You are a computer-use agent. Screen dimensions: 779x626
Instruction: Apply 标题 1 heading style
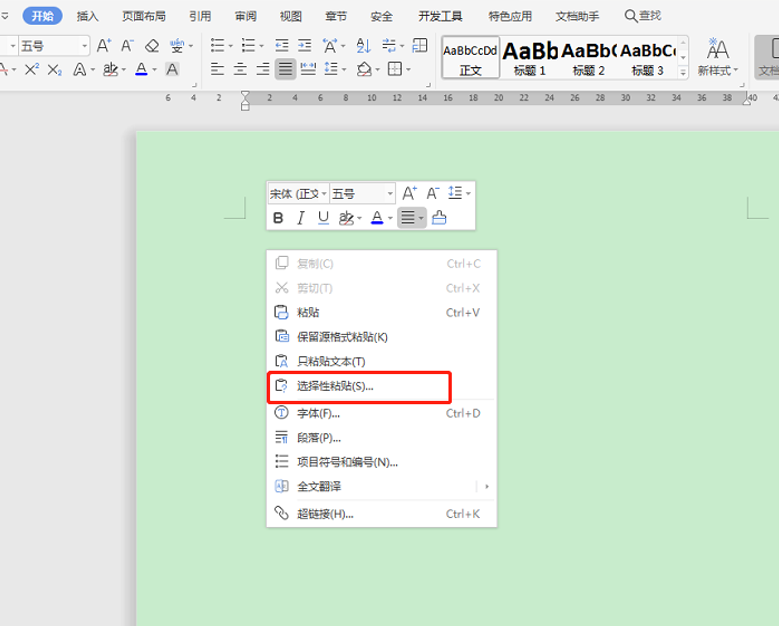coord(530,58)
